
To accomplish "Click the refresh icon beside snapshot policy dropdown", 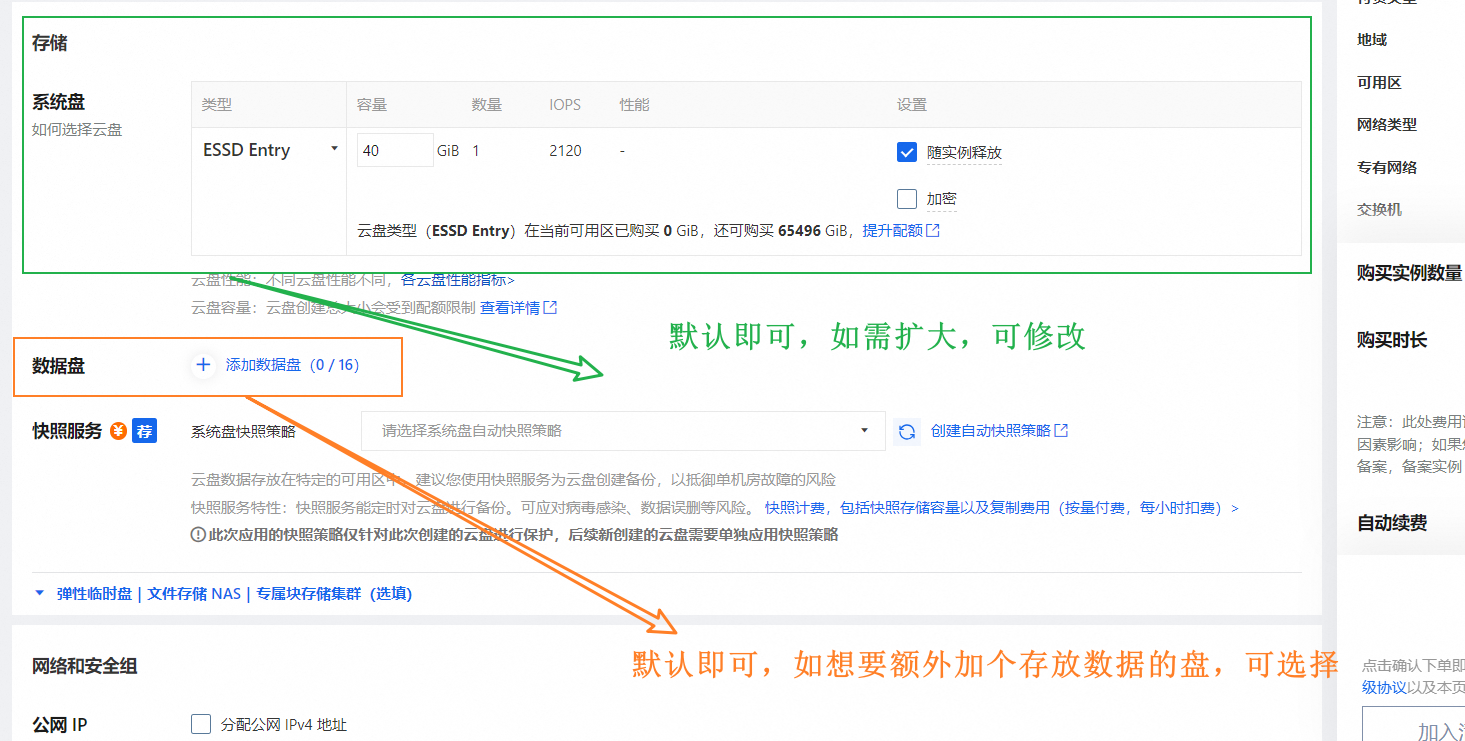I will (907, 431).
